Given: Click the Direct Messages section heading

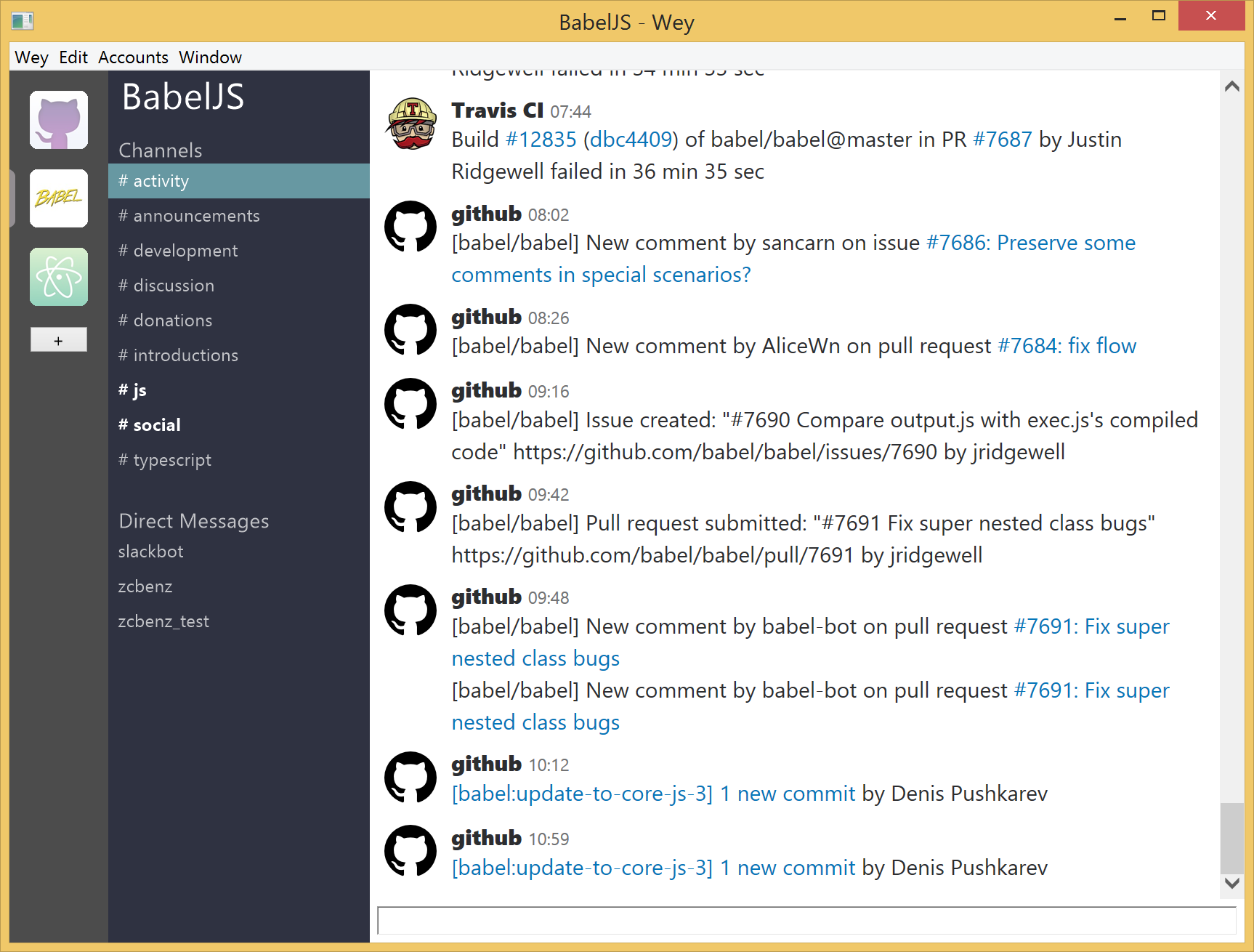Looking at the screenshot, I should coord(194,521).
